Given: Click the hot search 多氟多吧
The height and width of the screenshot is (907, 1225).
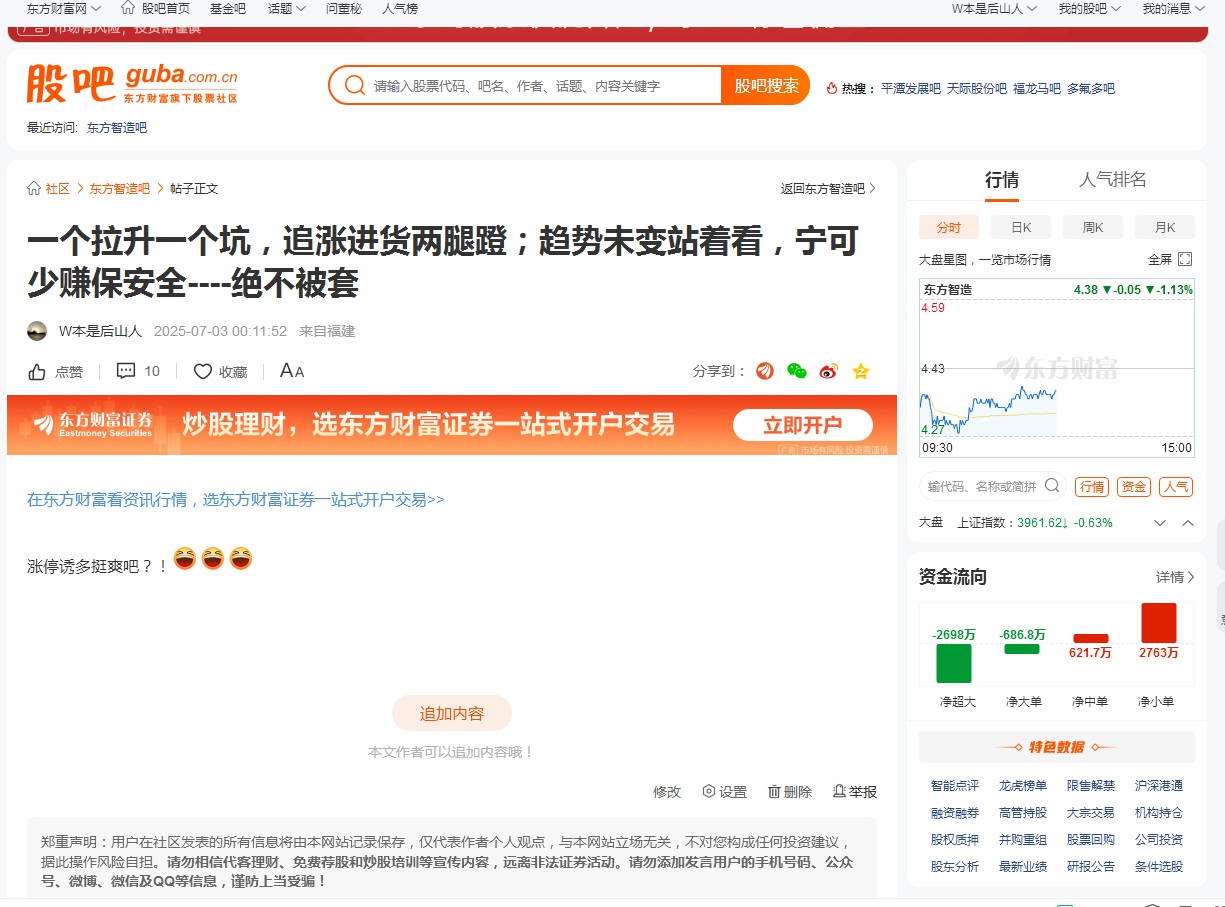Looking at the screenshot, I should tap(1091, 88).
